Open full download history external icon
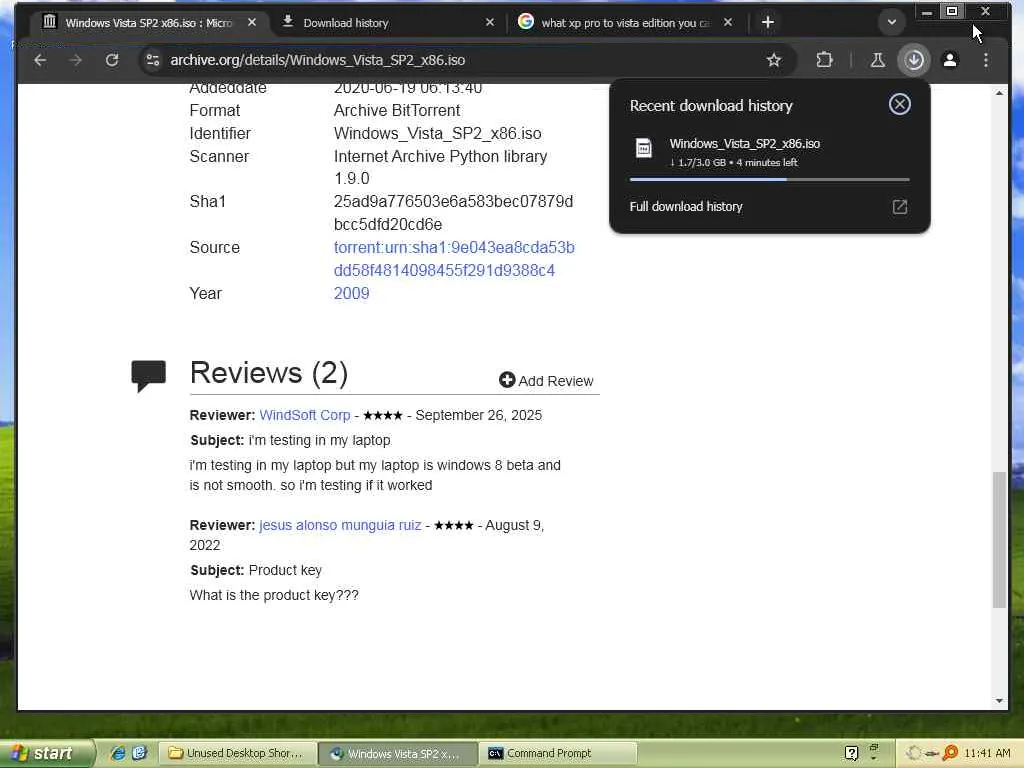Screen dimensions: 1024x768 tap(899, 207)
